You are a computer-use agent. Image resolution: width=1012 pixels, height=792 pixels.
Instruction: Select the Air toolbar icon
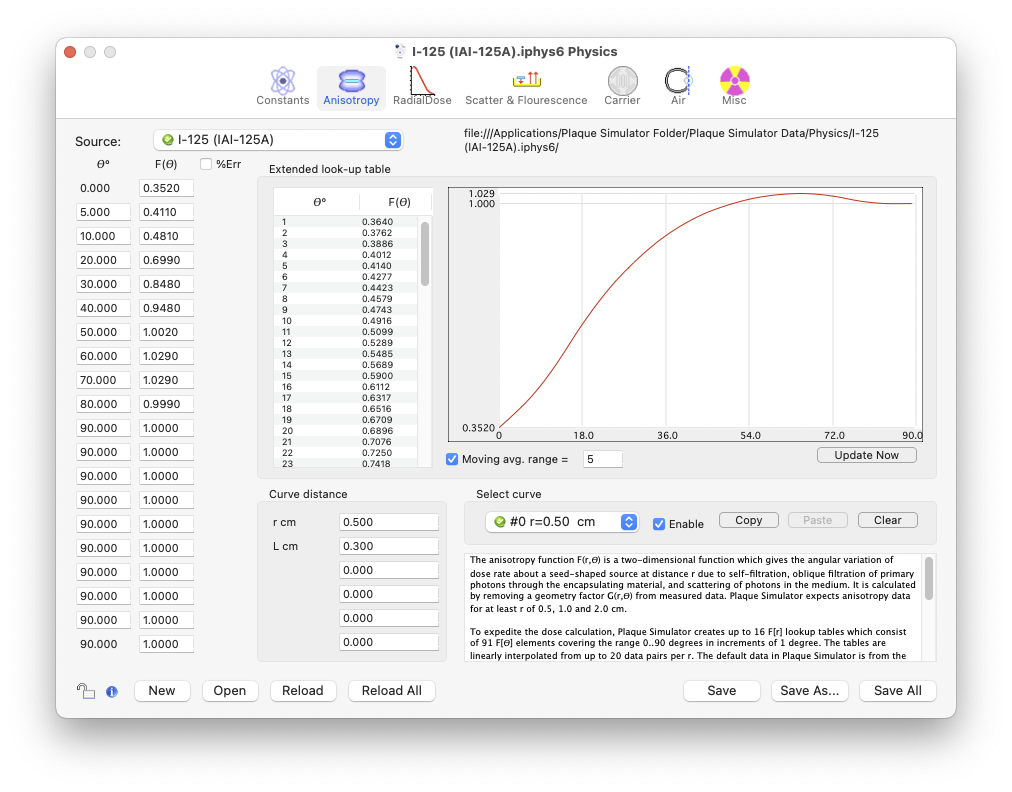tap(678, 82)
